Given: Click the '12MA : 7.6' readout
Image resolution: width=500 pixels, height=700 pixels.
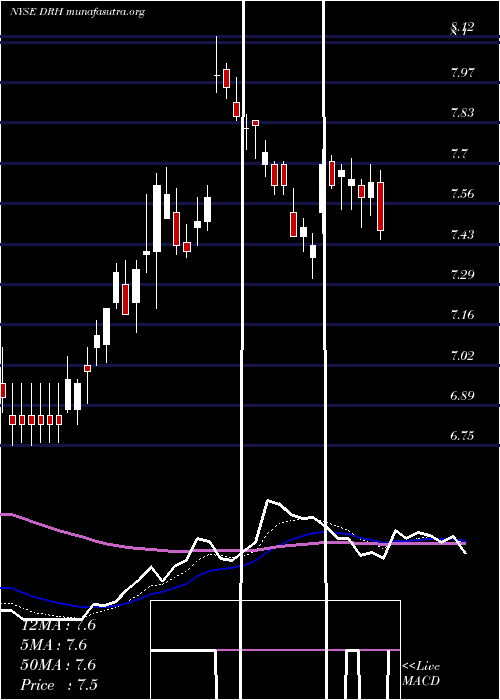Looking at the screenshot, I should click(x=58, y=625).
